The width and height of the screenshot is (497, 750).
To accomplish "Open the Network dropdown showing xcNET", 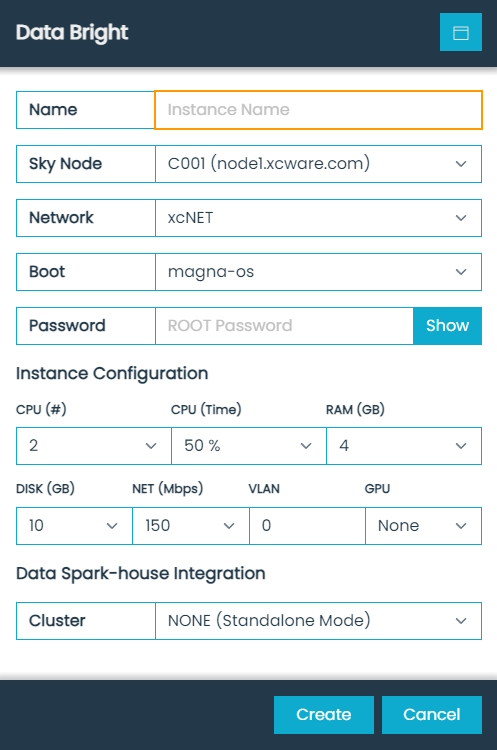I will 318,218.
